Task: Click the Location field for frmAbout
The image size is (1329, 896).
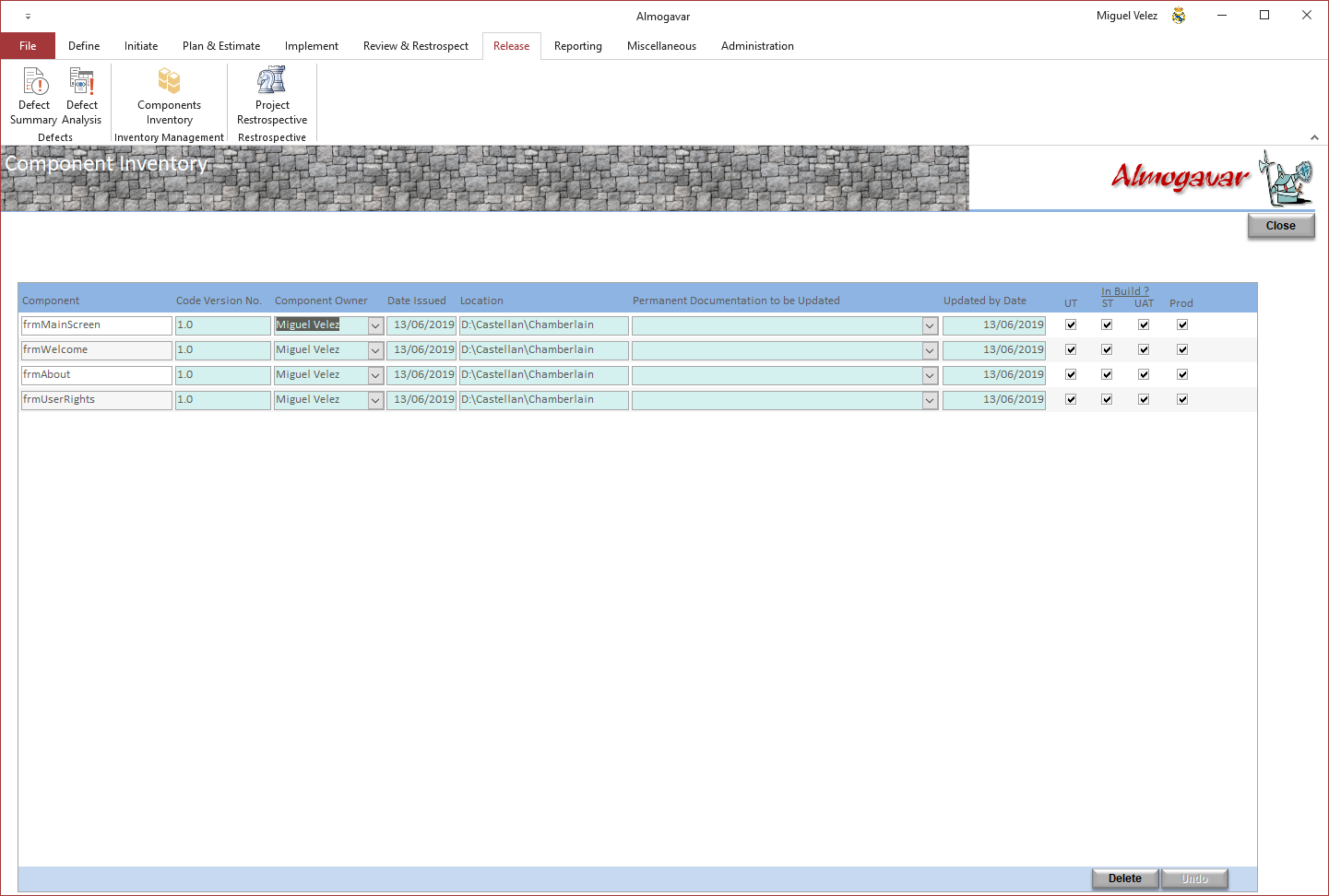Action: click(x=543, y=375)
